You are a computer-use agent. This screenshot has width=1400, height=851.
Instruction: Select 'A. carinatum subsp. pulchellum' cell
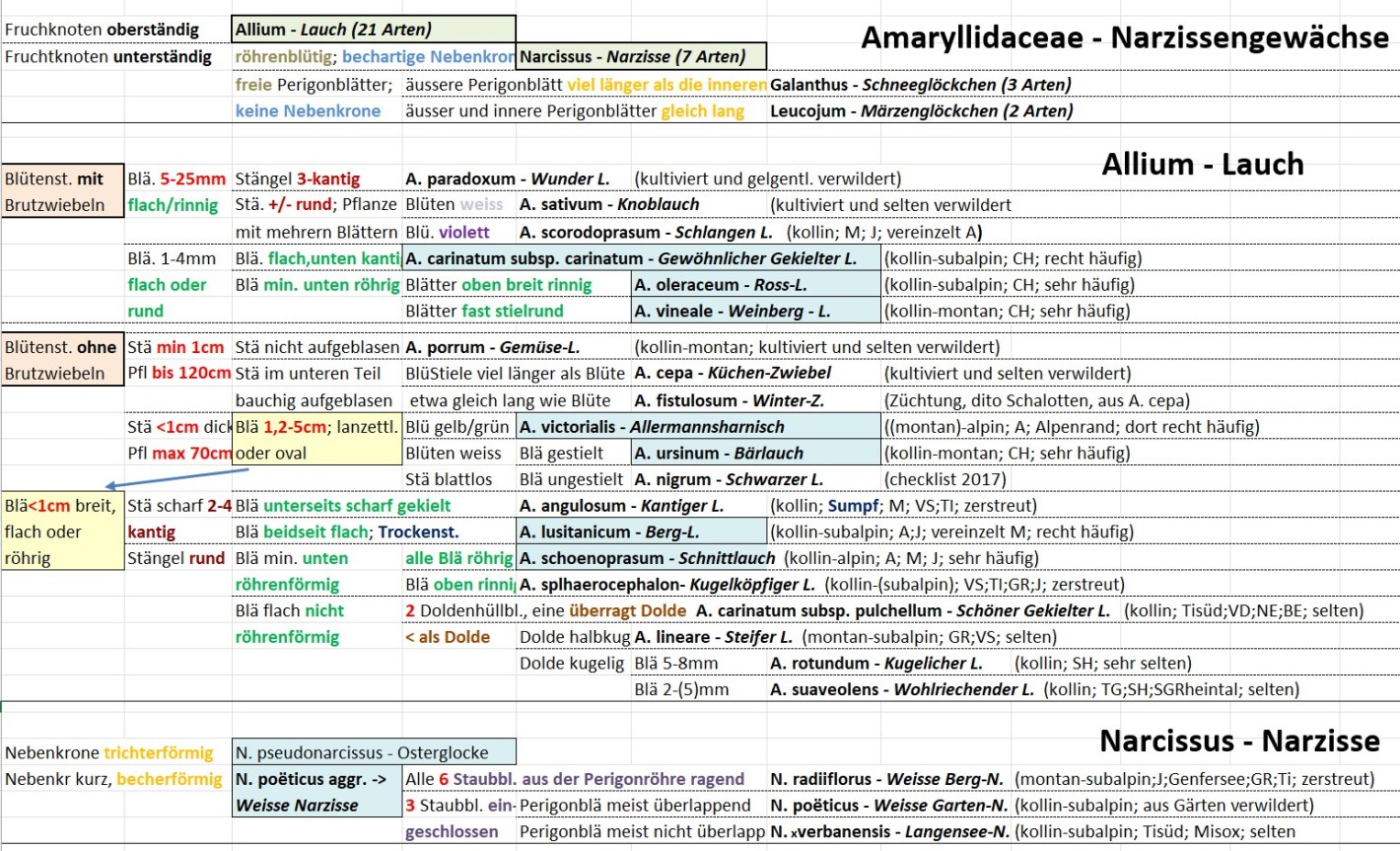[903, 610]
